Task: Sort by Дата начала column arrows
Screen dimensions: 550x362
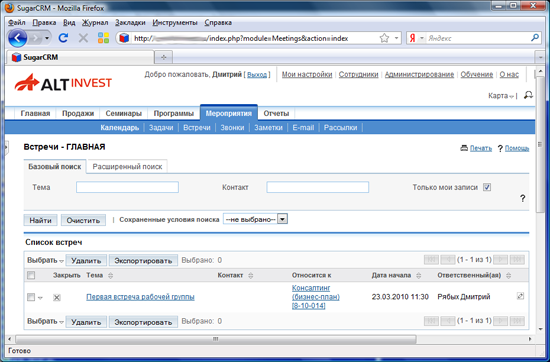Action: click(418, 276)
